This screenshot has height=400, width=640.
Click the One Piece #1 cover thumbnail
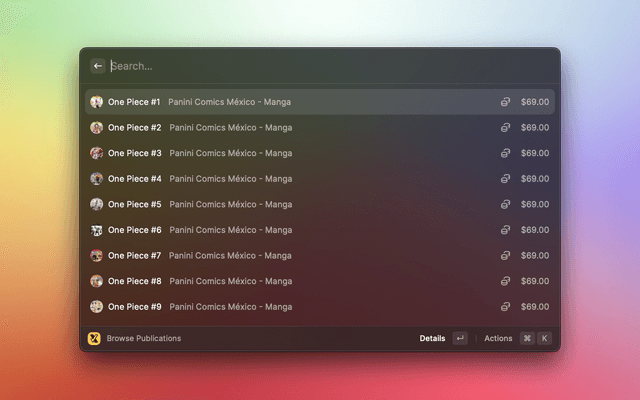click(97, 102)
